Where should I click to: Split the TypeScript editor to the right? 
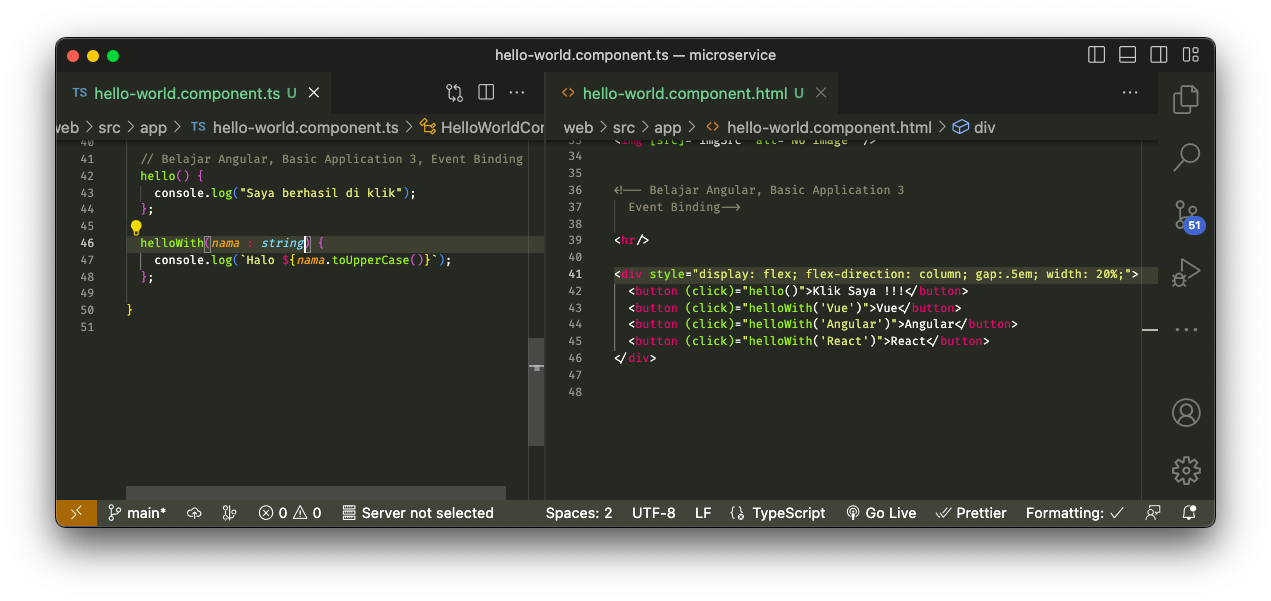point(486,93)
